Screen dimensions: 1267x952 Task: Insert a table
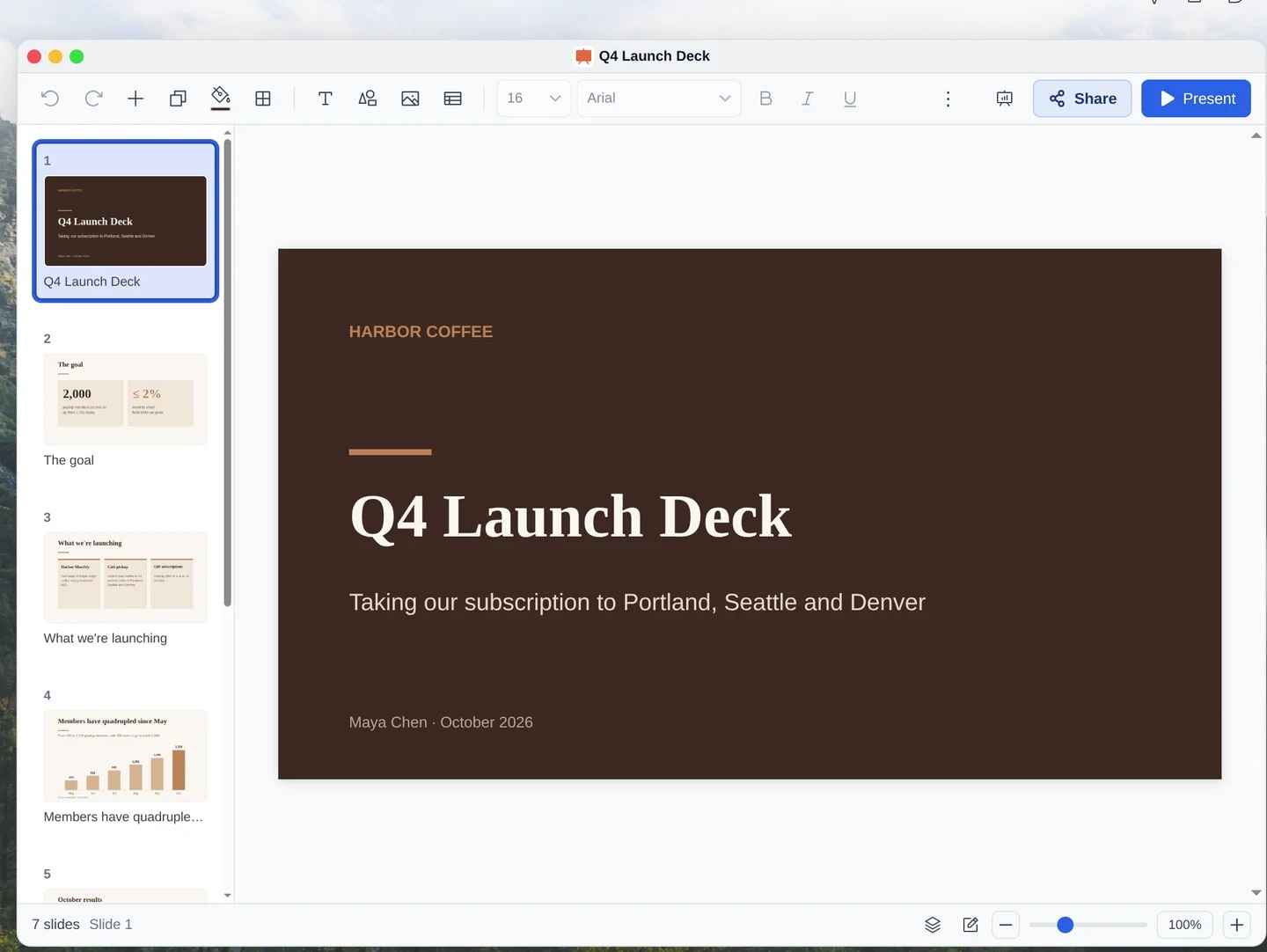click(453, 99)
